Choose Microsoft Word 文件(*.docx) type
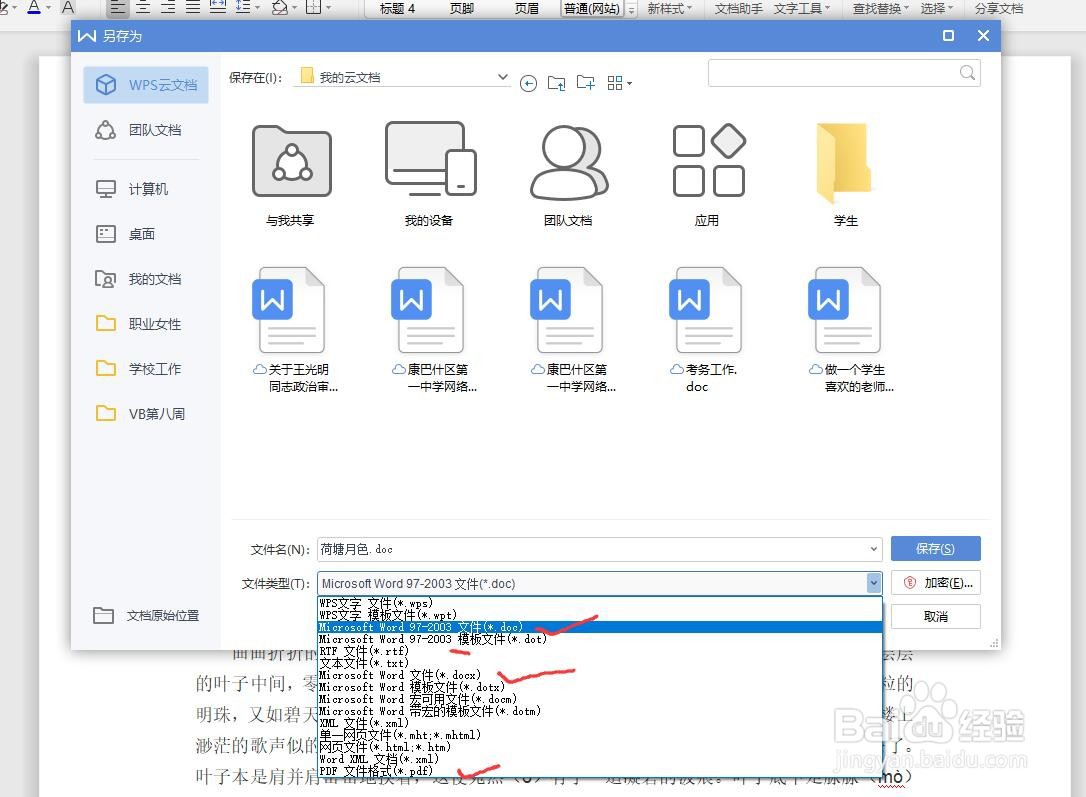Viewport: 1086px width, 797px height. pos(600,675)
